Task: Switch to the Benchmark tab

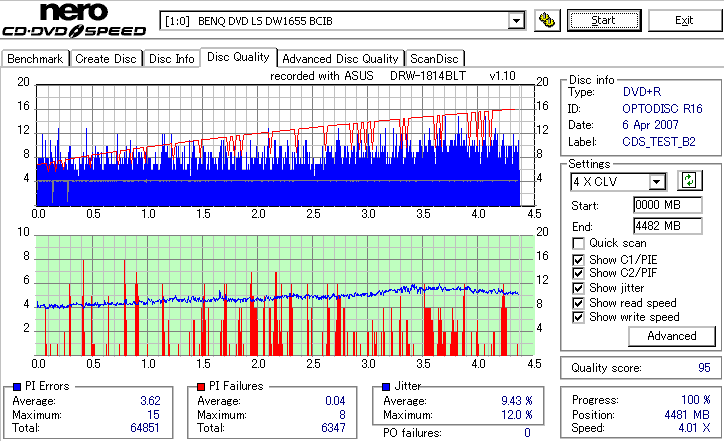Action: (35, 59)
